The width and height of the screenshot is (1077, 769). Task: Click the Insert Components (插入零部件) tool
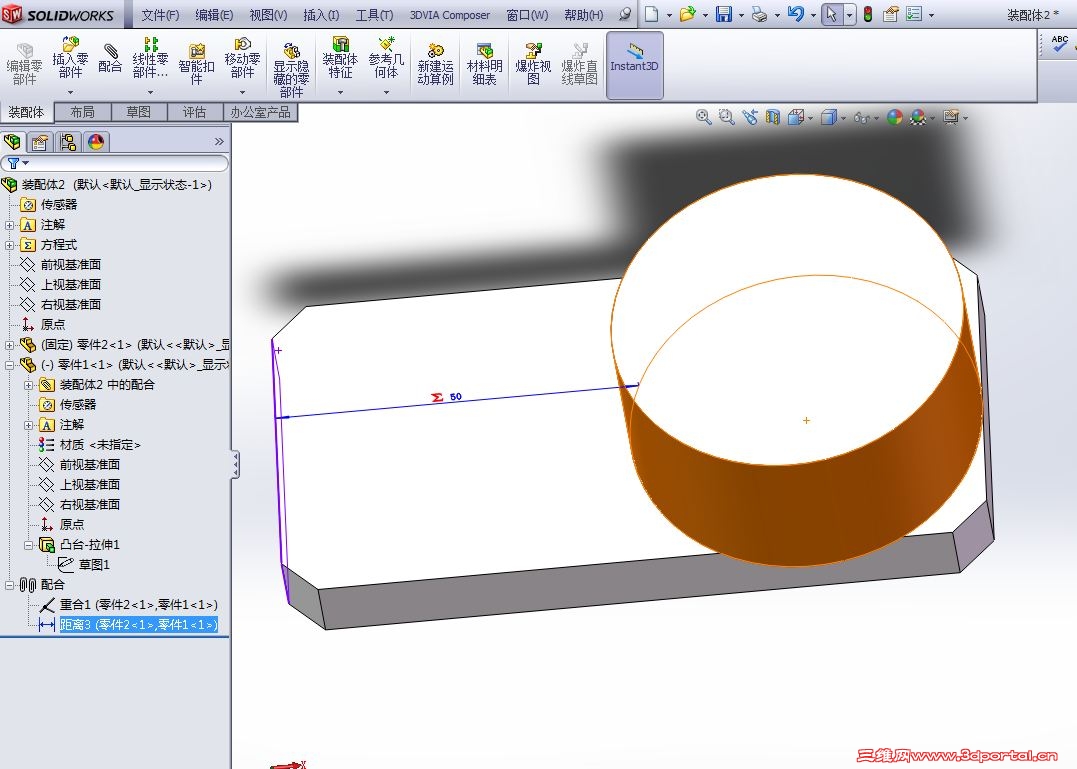tap(70, 60)
